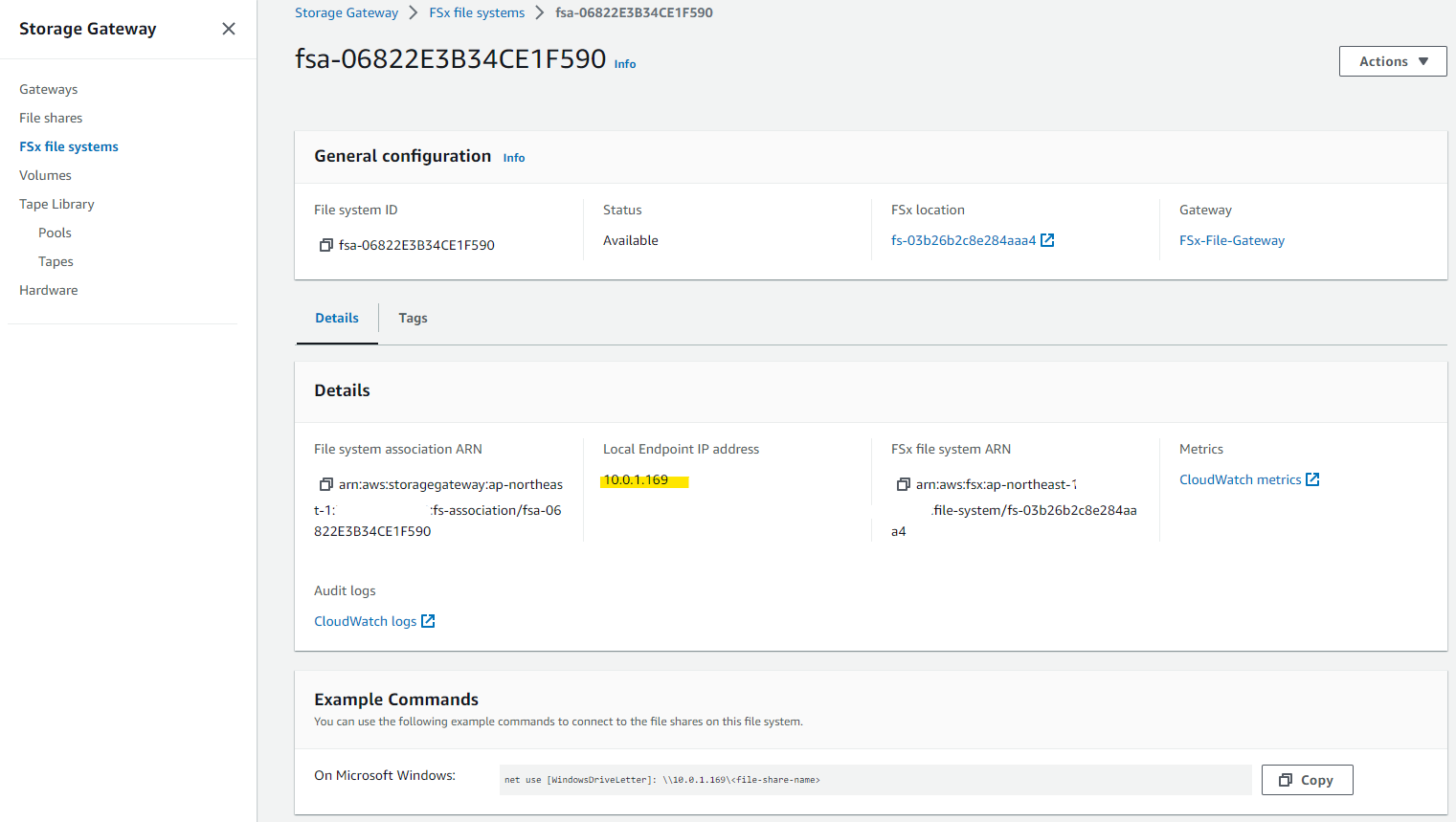Collapse the Pools item under Tape Library
Screen dimensions: 1456x822
pyautogui.click(x=55, y=232)
